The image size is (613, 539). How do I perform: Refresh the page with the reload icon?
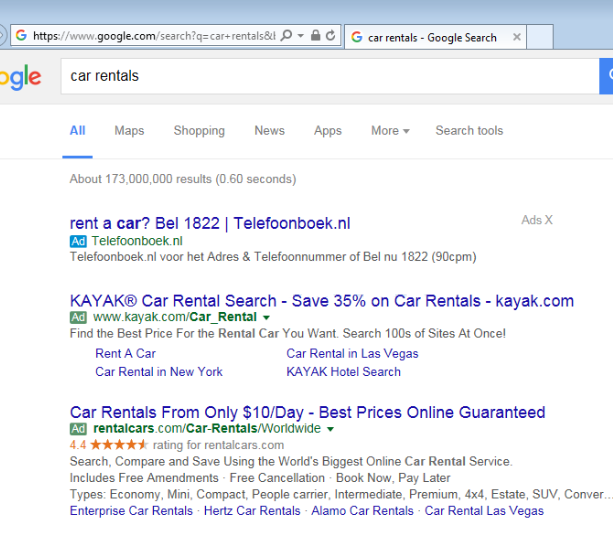click(330, 36)
